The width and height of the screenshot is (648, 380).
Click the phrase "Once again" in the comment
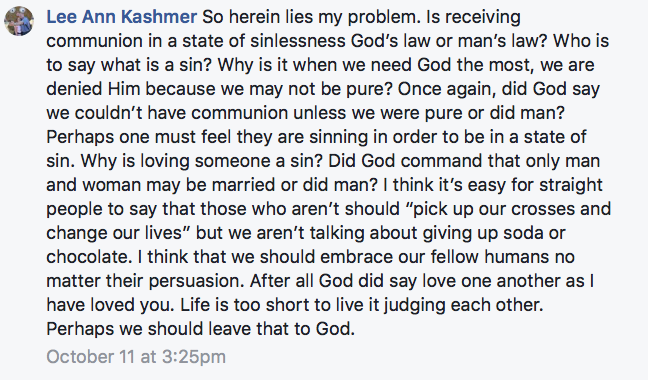[x=446, y=89]
